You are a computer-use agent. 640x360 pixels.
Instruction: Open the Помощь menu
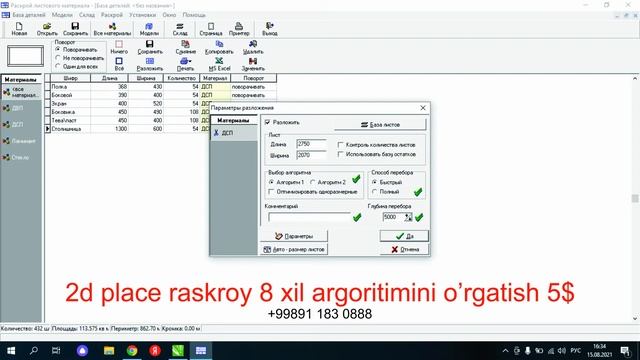[x=194, y=15]
